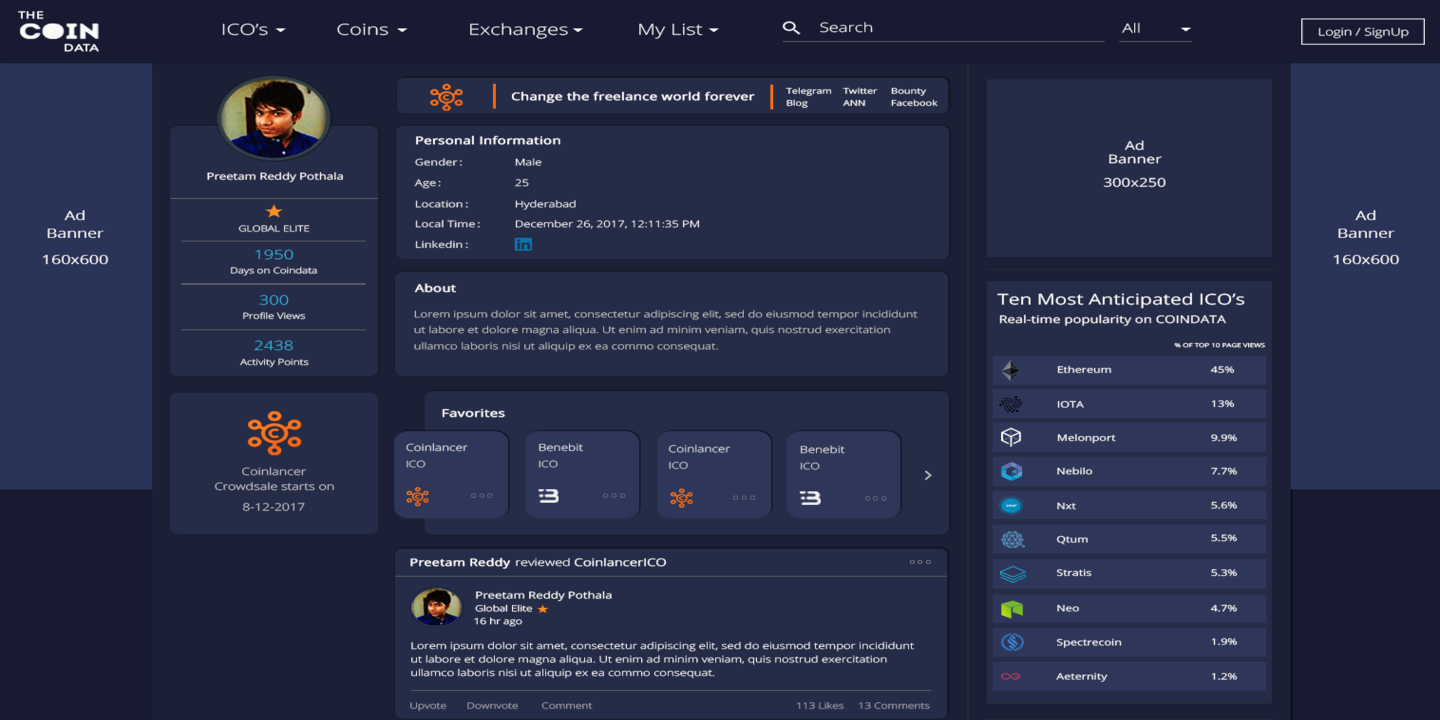Viewport: 1440px width, 720px height.
Task: Open the Twitter link
Action: (859, 91)
